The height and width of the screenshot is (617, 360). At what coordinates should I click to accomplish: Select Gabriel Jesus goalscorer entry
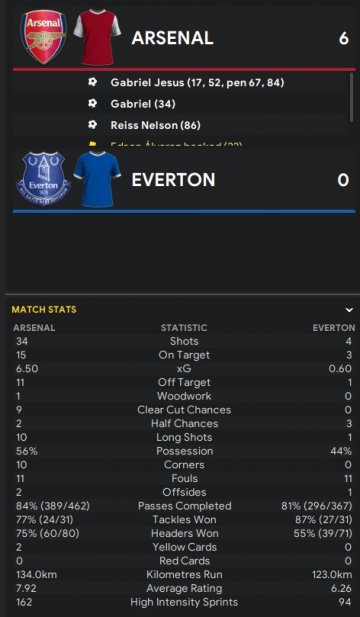[x=197, y=83]
